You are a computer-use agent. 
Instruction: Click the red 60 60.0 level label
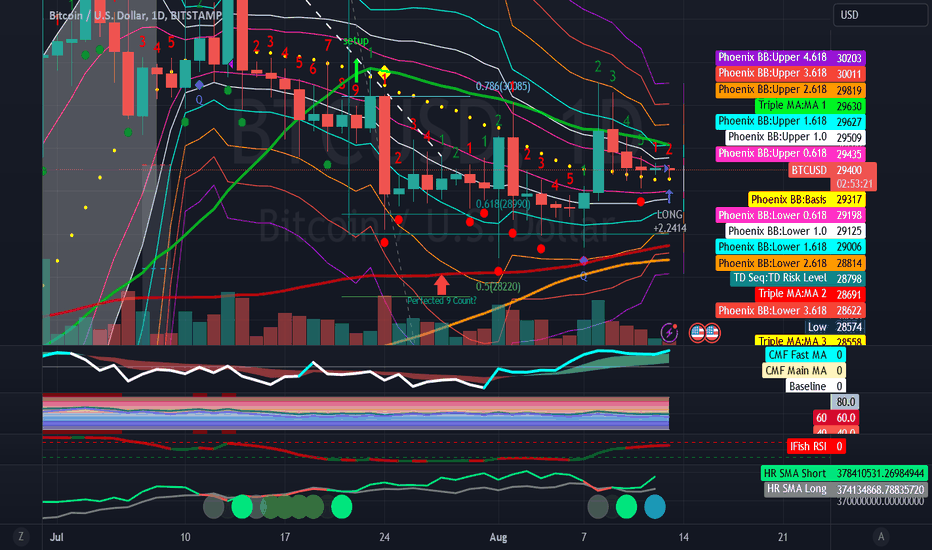click(x=836, y=417)
